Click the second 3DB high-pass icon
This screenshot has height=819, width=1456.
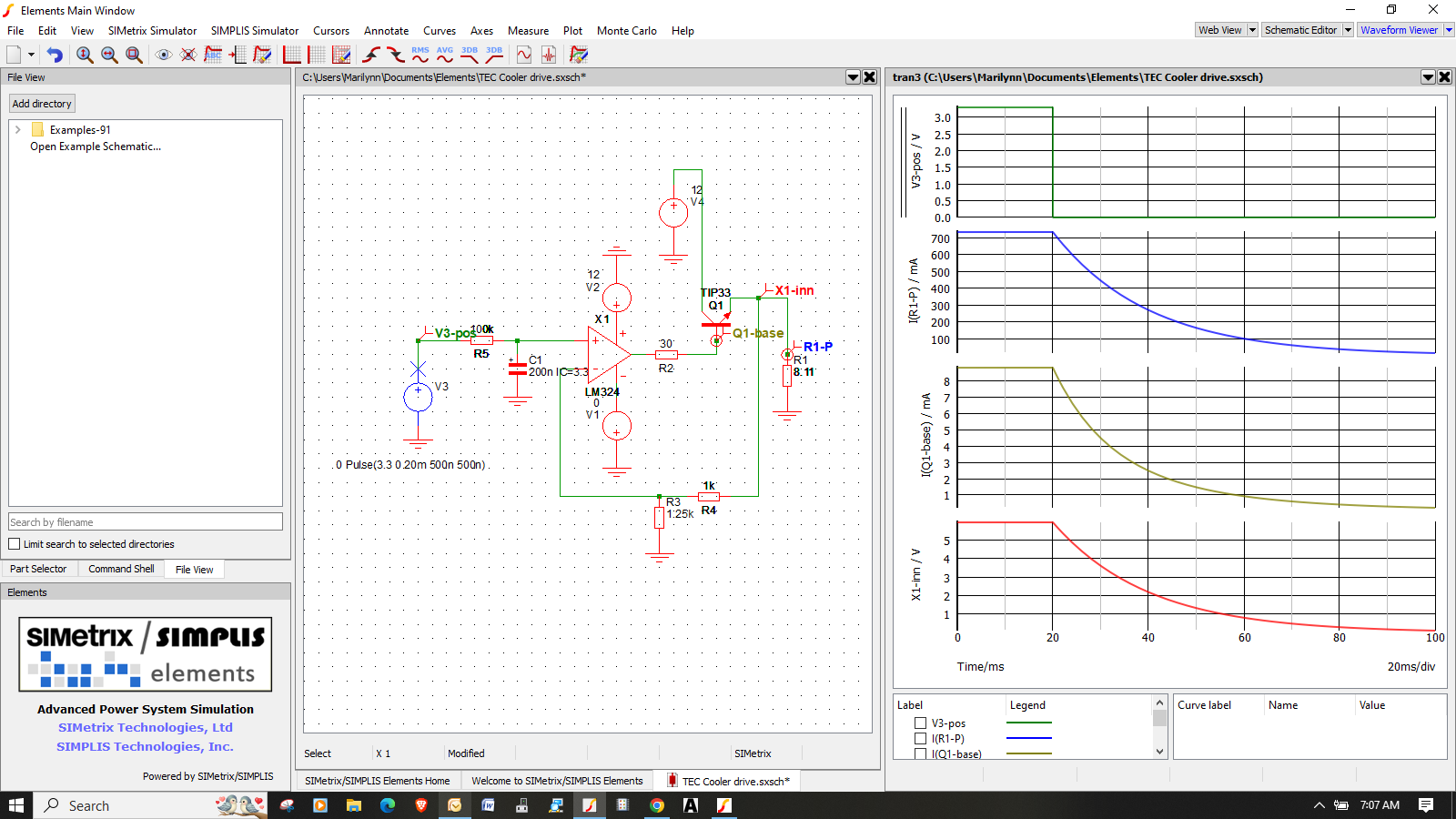[x=494, y=55]
